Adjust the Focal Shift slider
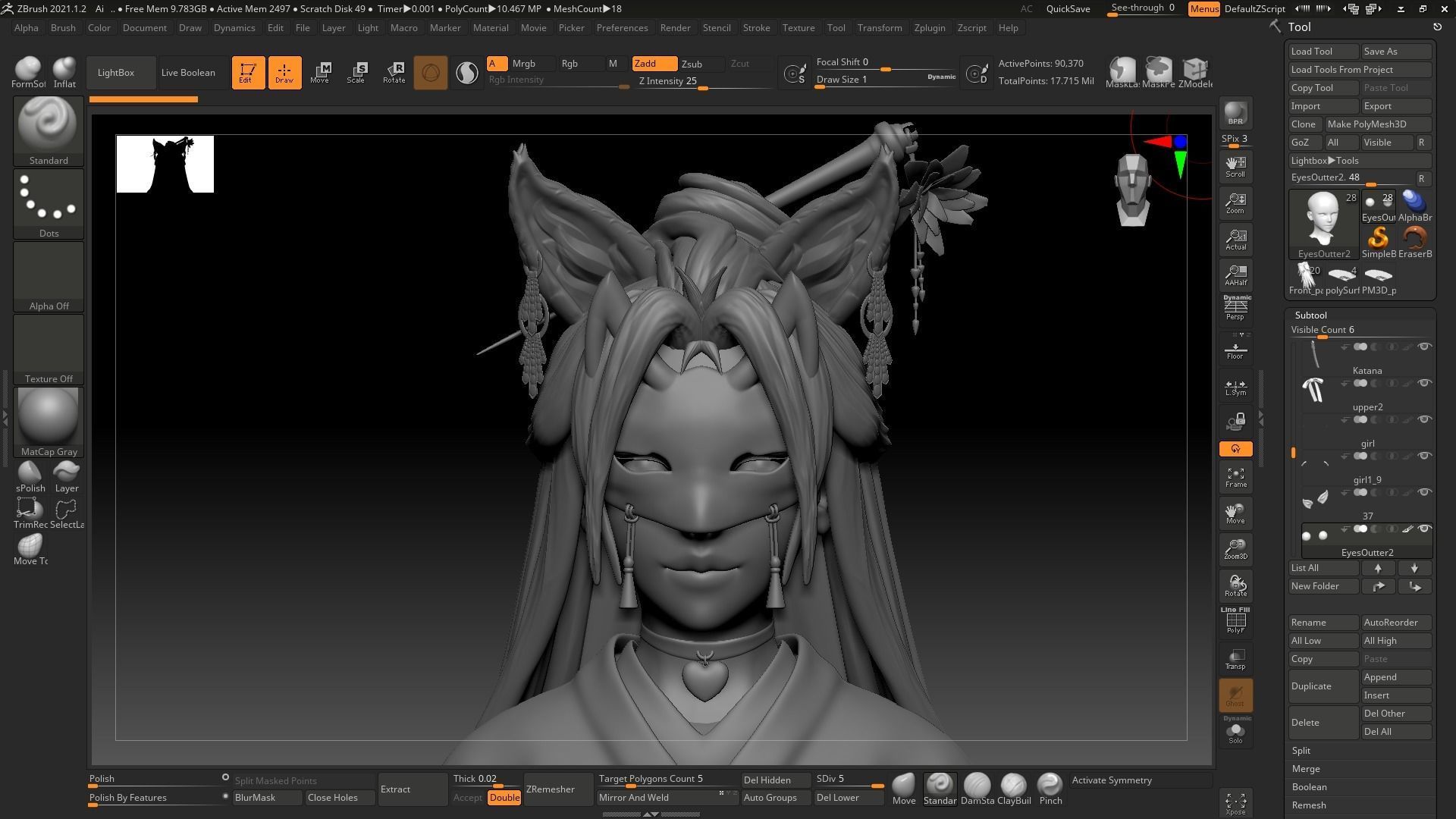 [x=886, y=63]
